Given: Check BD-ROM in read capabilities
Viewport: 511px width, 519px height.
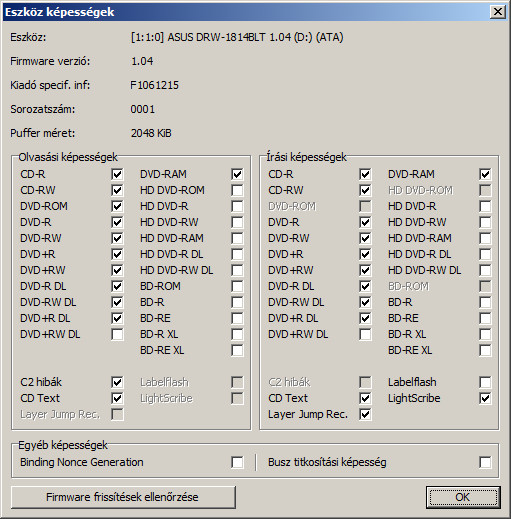Looking at the screenshot, I should [x=237, y=286].
